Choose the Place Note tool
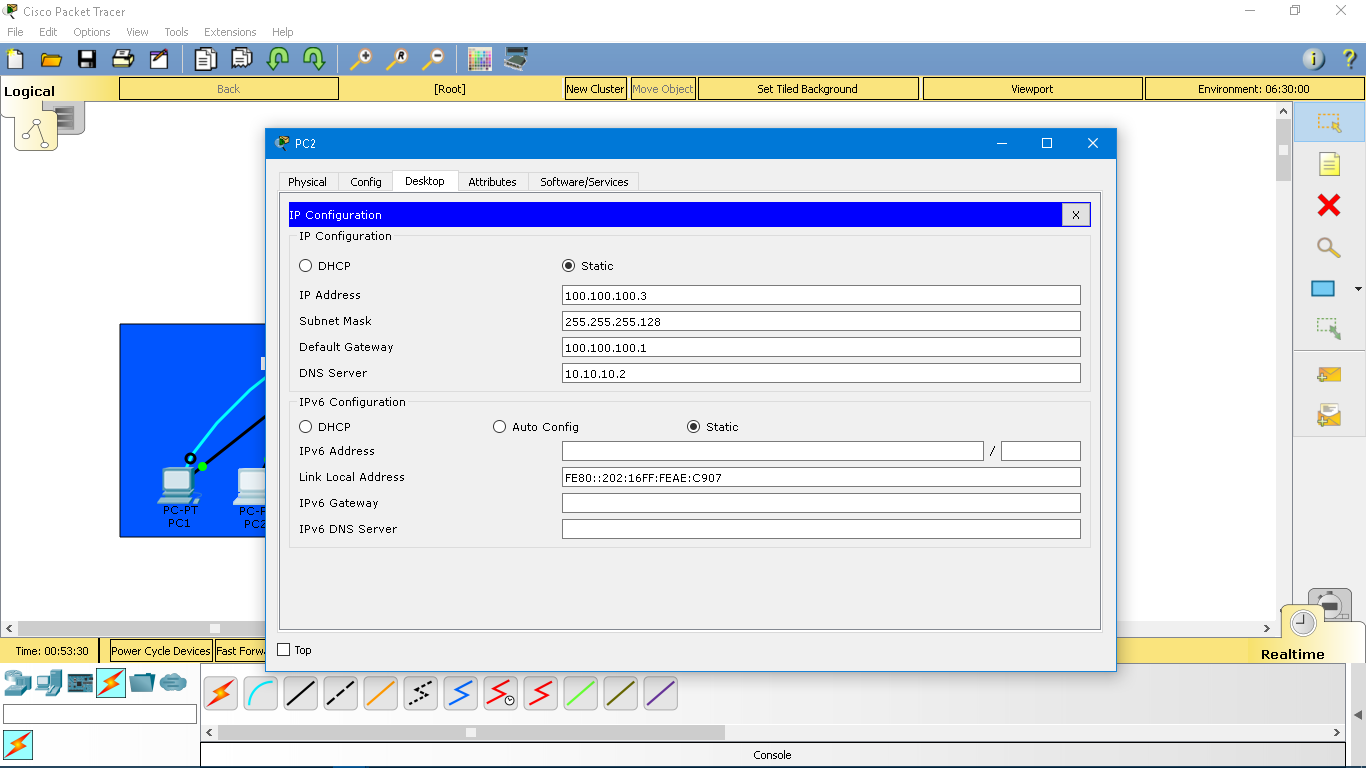The width and height of the screenshot is (1366, 768). [x=1329, y=164]
